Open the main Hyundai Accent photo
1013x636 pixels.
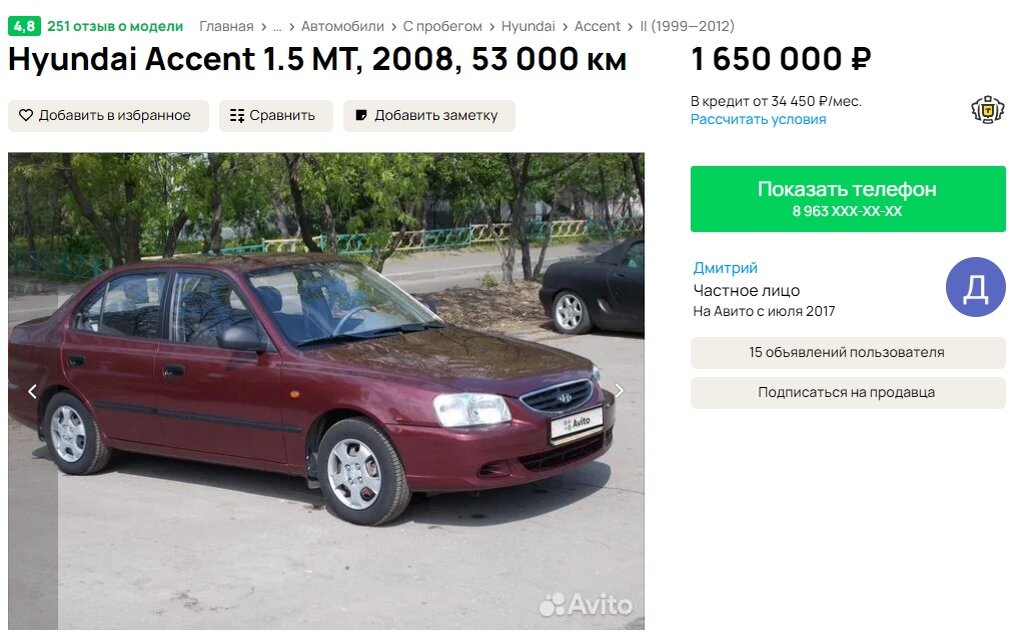click(326, 390)
